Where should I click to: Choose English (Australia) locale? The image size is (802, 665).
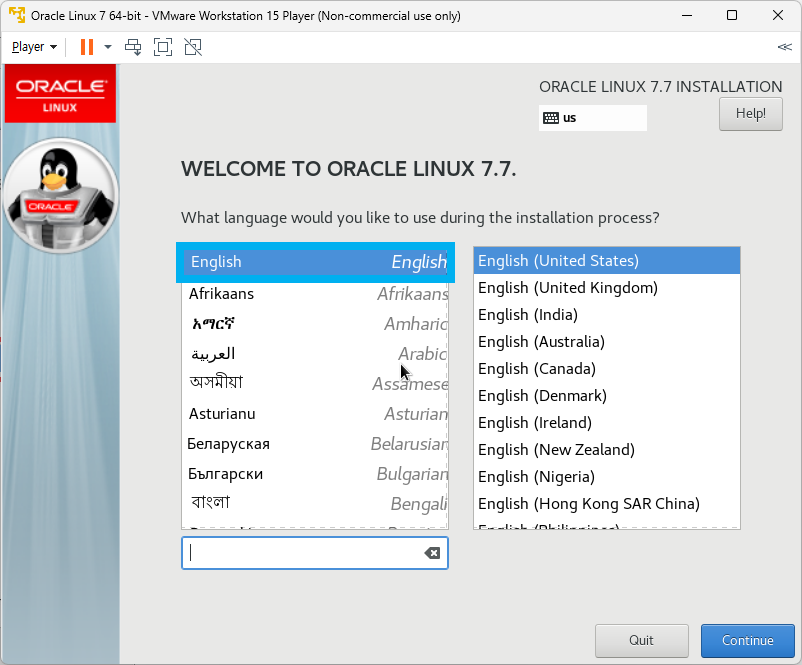[607, 342]
